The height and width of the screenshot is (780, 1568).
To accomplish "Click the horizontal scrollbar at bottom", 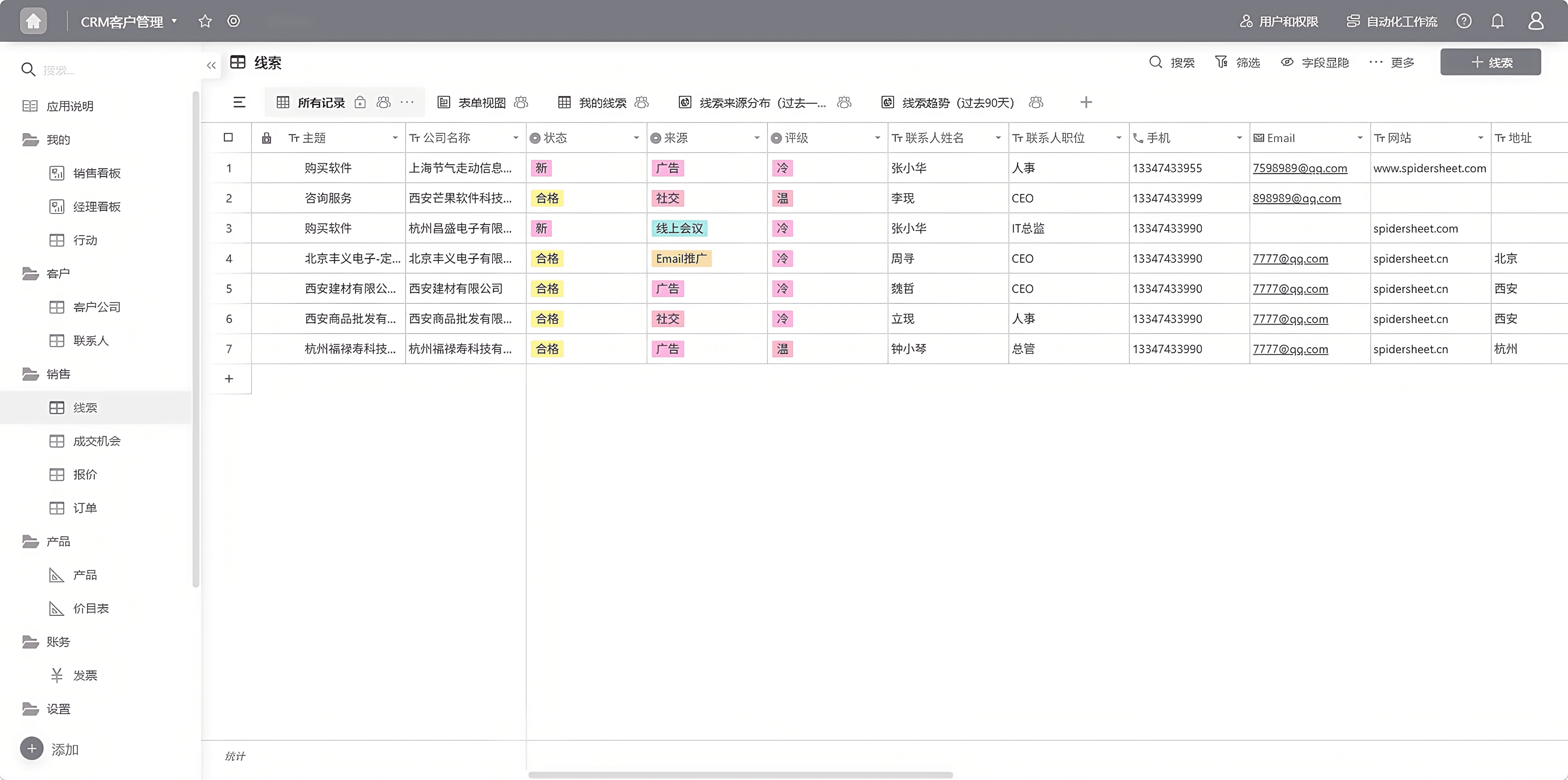I will coord(740,775).
